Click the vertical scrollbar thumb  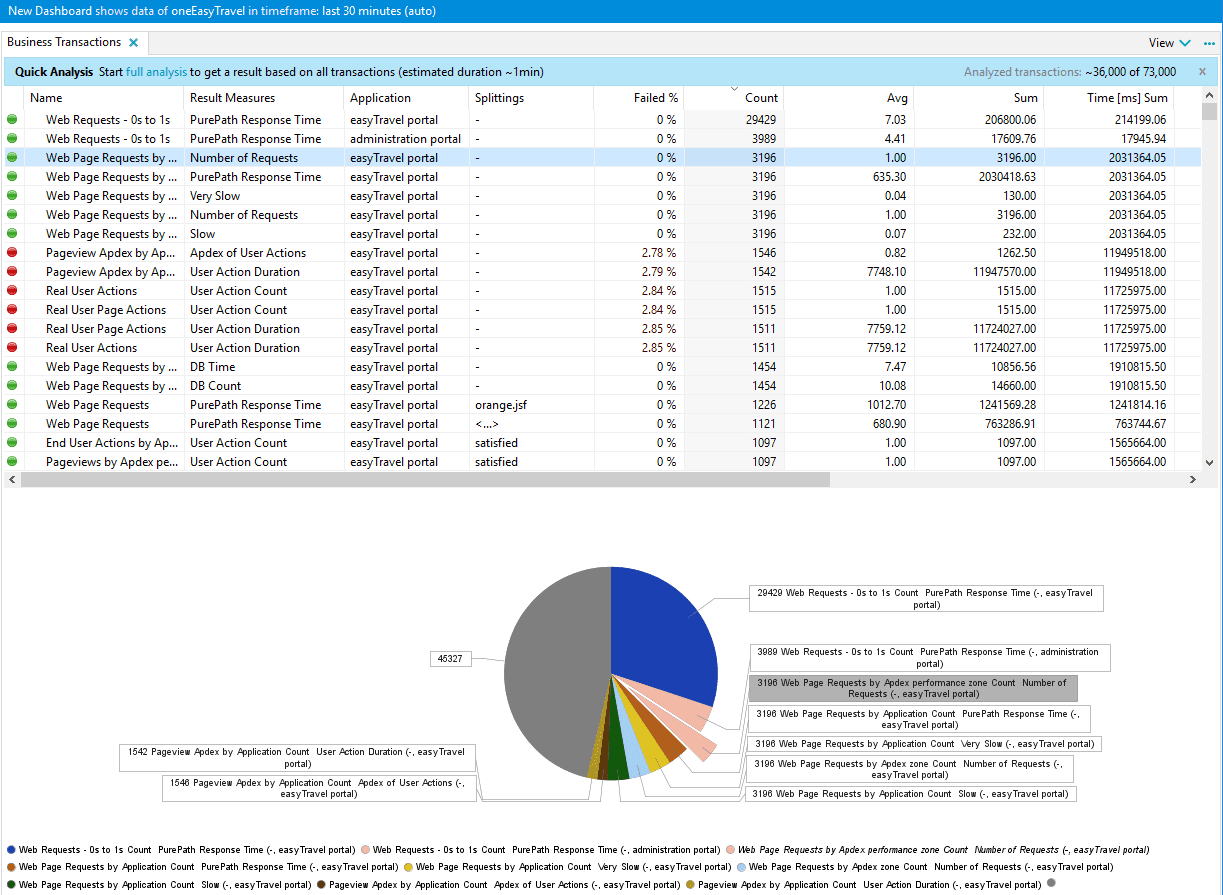[x=1209, y=111]
